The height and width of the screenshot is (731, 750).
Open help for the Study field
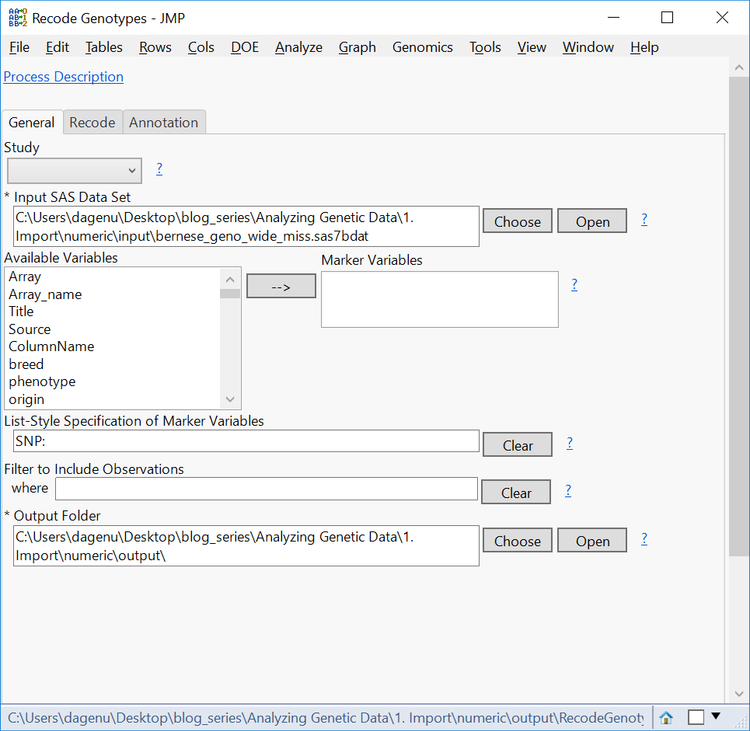coord(159,169)
